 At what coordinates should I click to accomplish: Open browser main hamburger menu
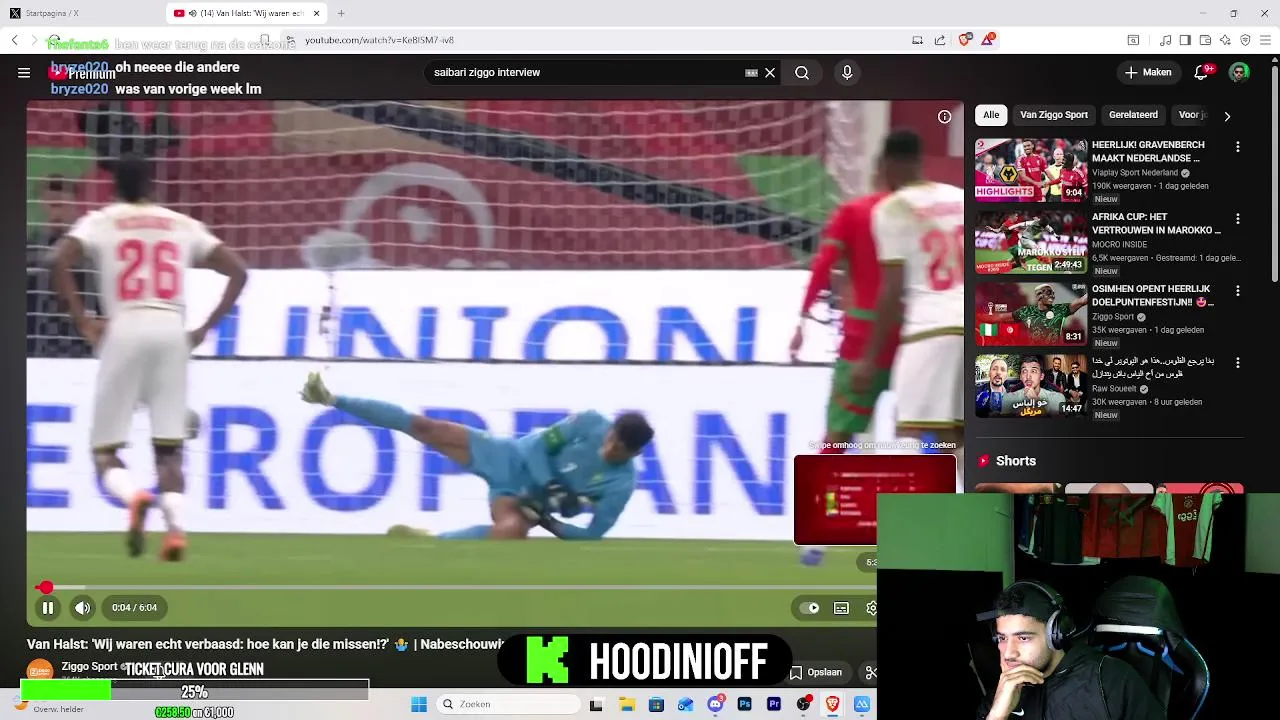[1265, 40]
